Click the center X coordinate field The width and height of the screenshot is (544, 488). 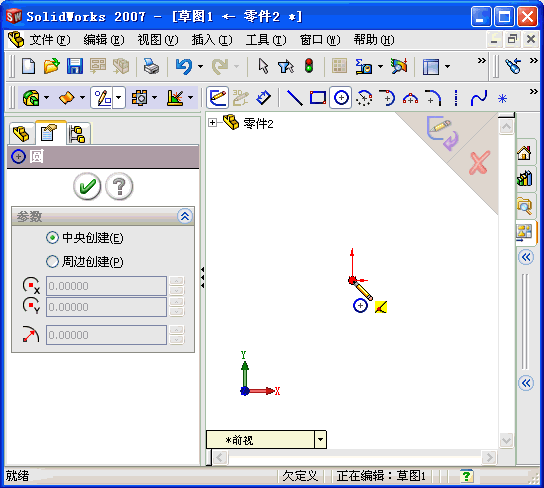click(107, 286)
